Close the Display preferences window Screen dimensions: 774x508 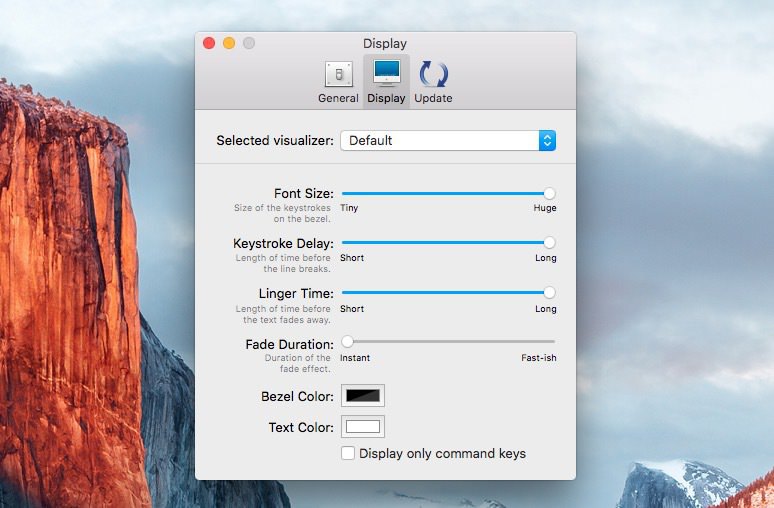click(209, 43)
